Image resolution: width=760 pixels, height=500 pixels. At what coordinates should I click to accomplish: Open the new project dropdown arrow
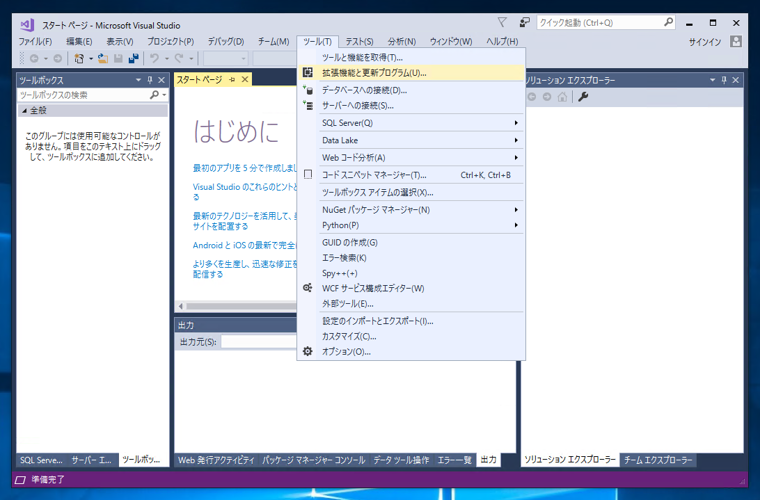[91, 59]
